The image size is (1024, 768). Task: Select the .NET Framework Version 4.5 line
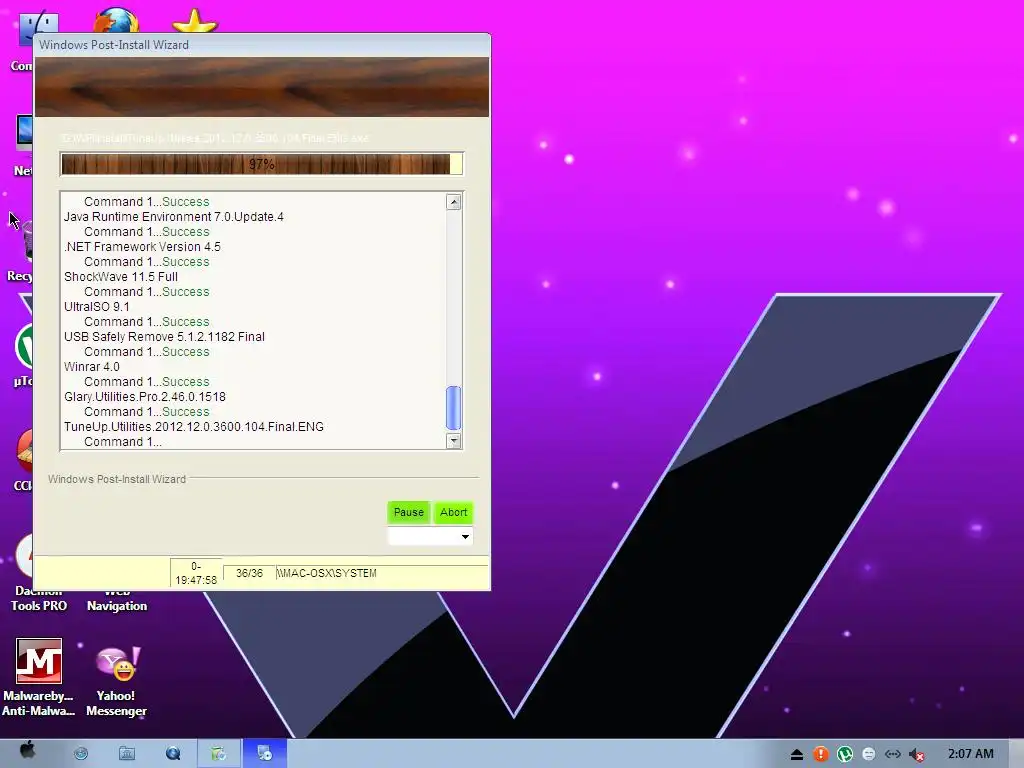click(x=142, y=247)
